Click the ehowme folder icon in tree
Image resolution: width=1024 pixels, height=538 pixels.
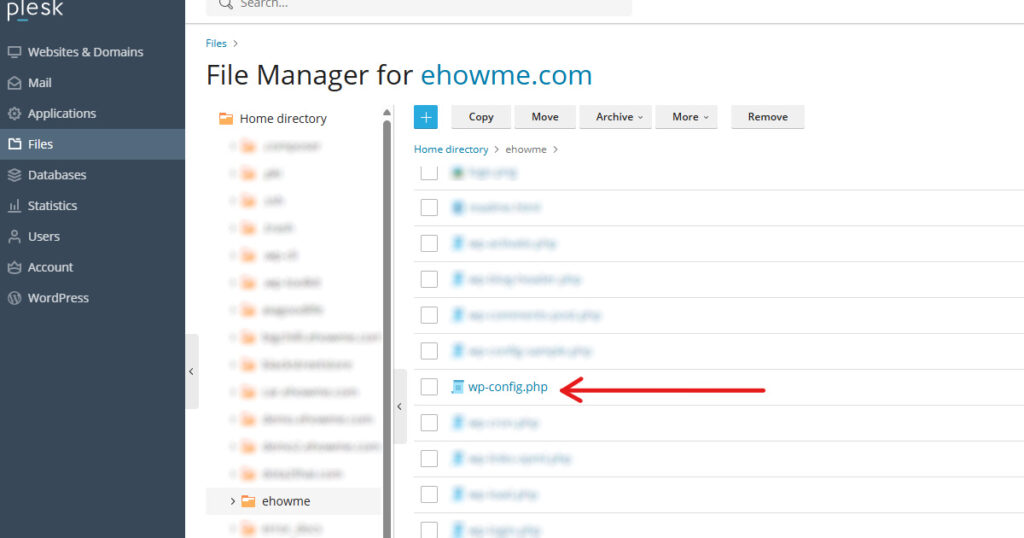tap(248, 501)
